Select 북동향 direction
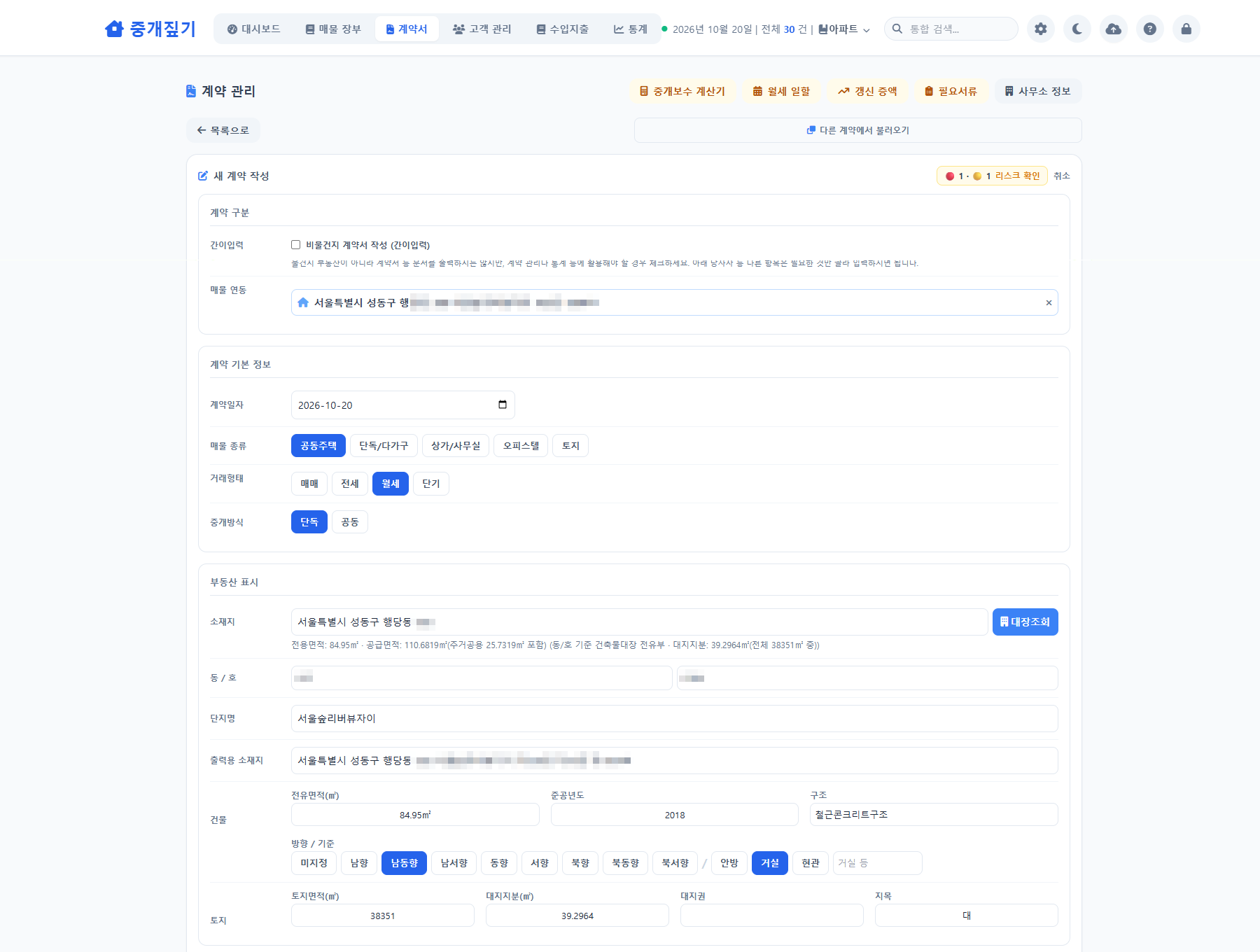This screenshot has height=952, width=1260. pyautogui.click(x=625, y=863)
